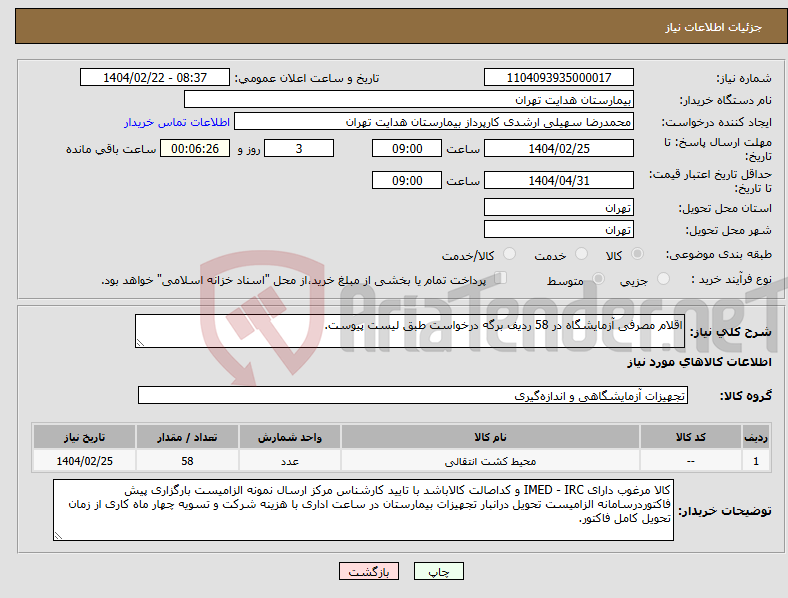Click the remaining time 00:06:26 field
The width and height of the screenshot is (788, 598).
point(195,148)
